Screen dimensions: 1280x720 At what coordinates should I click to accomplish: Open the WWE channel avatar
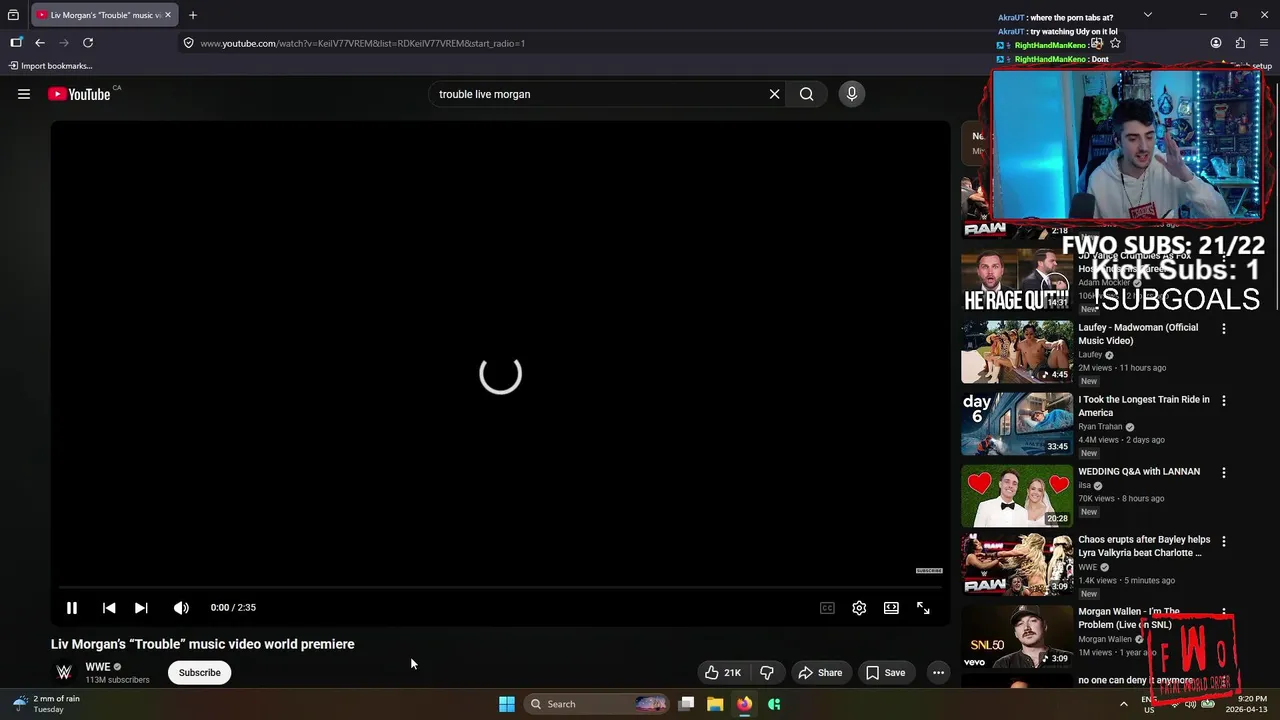click(x=64, y=672)
